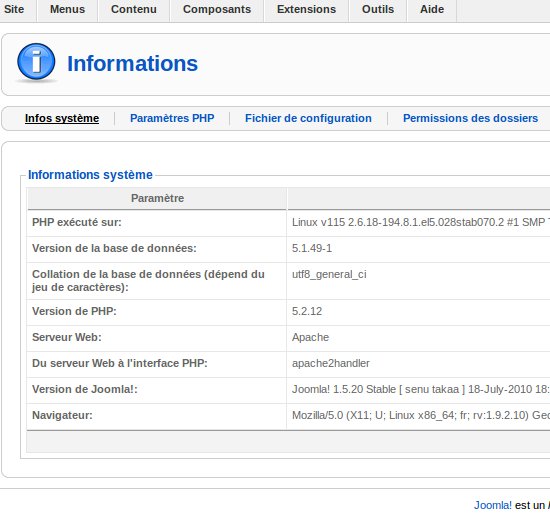Click the Apache server value
This screenshot has width=550, height=516.
pos(310,337)
